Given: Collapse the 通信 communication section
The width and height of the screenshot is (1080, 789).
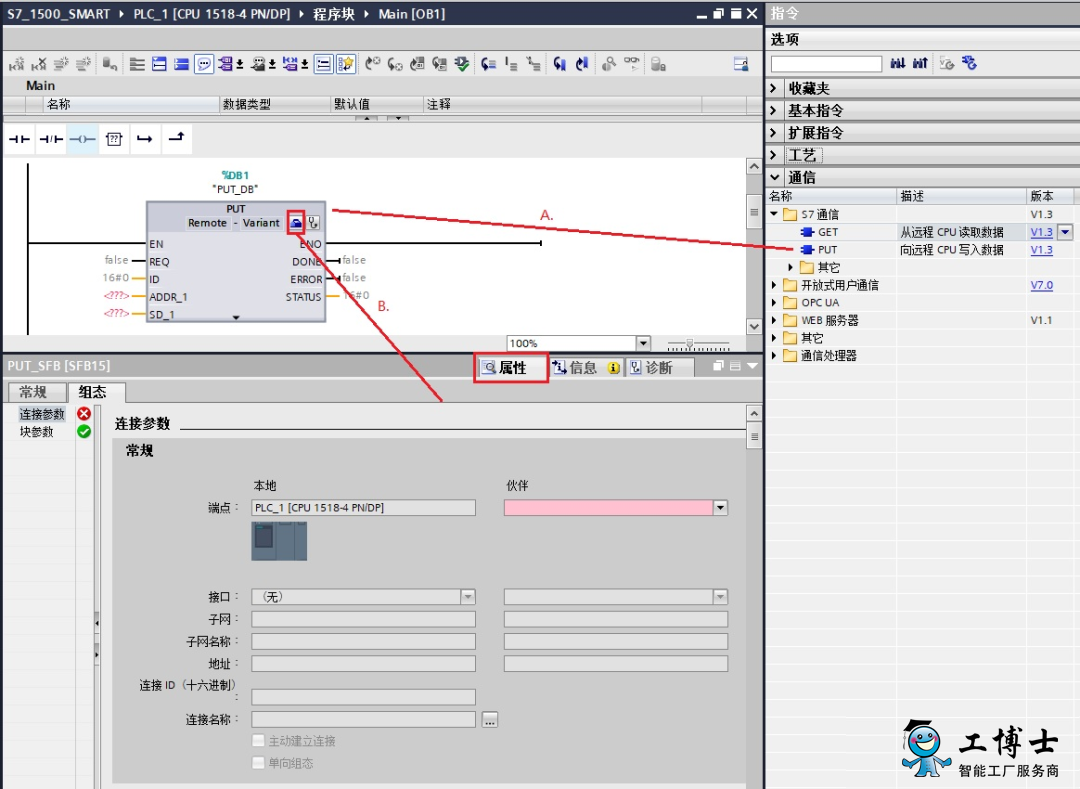Looking at the screenshot, I should click(774, 177).
